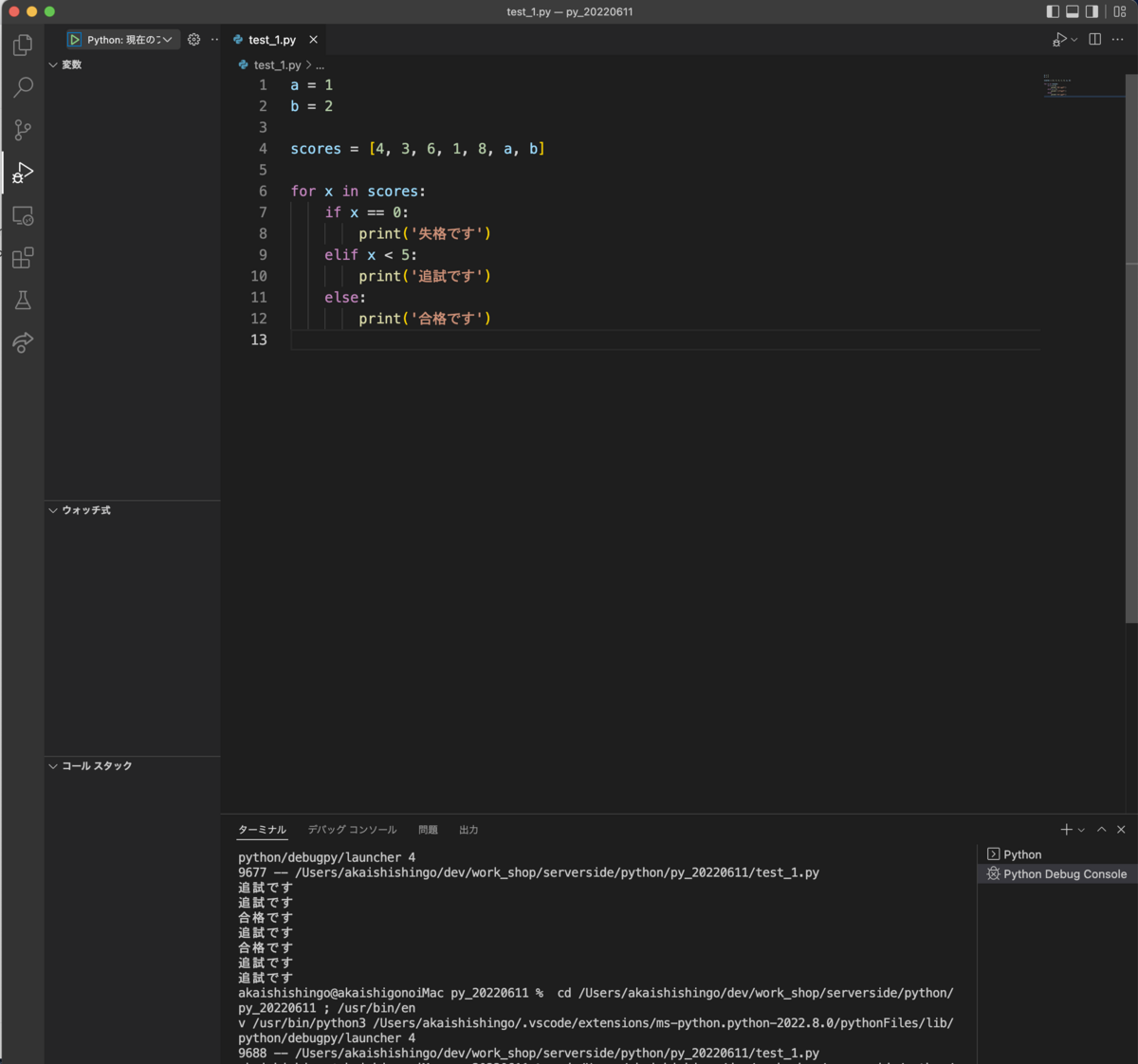Select the Run and Debug icon
Viewport: 1138px width, 1064px height.
point(22,173)
